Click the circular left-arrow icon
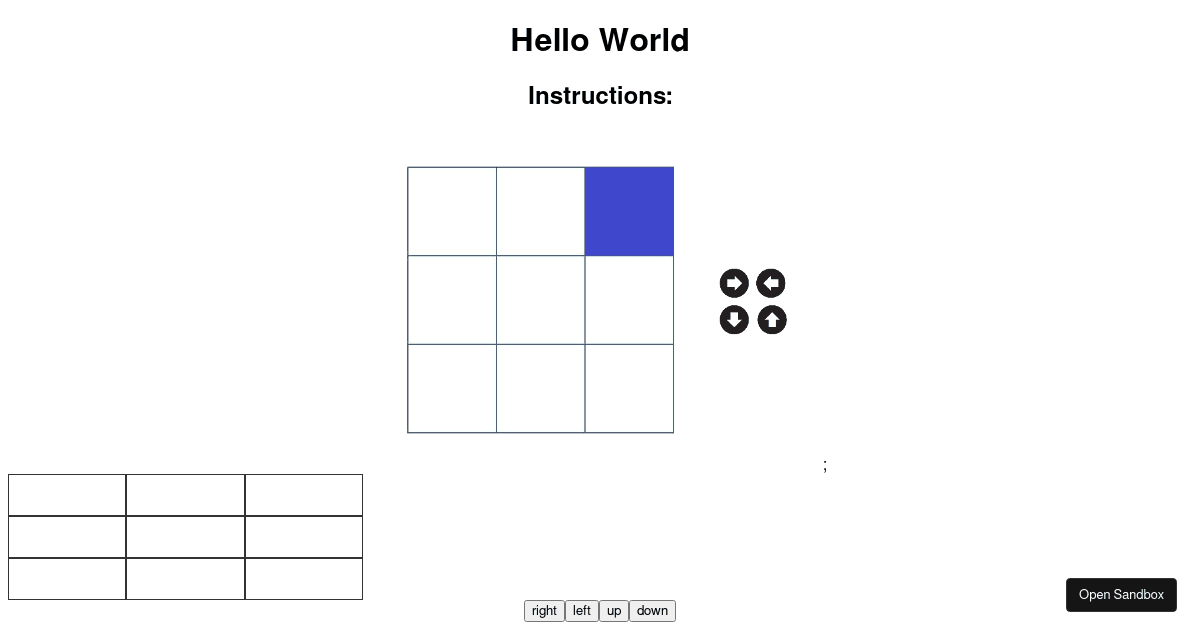The image size is (1200, 630). tap(771, 283)
